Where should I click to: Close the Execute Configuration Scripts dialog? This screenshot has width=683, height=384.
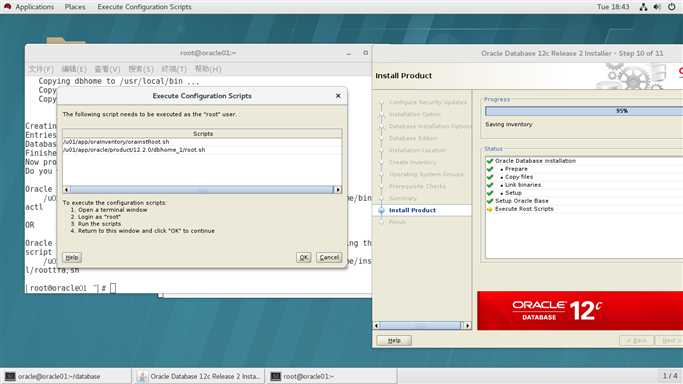[x=338, y=96]
